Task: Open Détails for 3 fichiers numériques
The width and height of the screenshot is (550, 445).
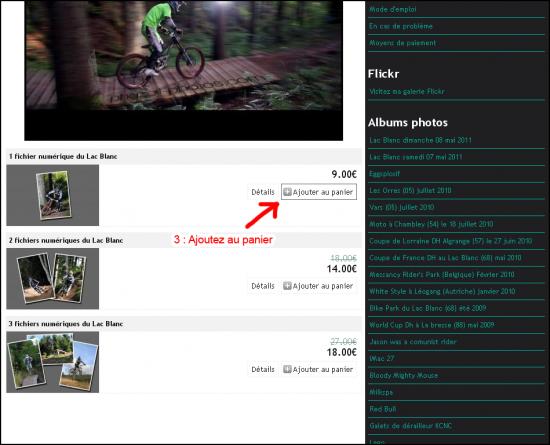Action: tap(263, 369)
